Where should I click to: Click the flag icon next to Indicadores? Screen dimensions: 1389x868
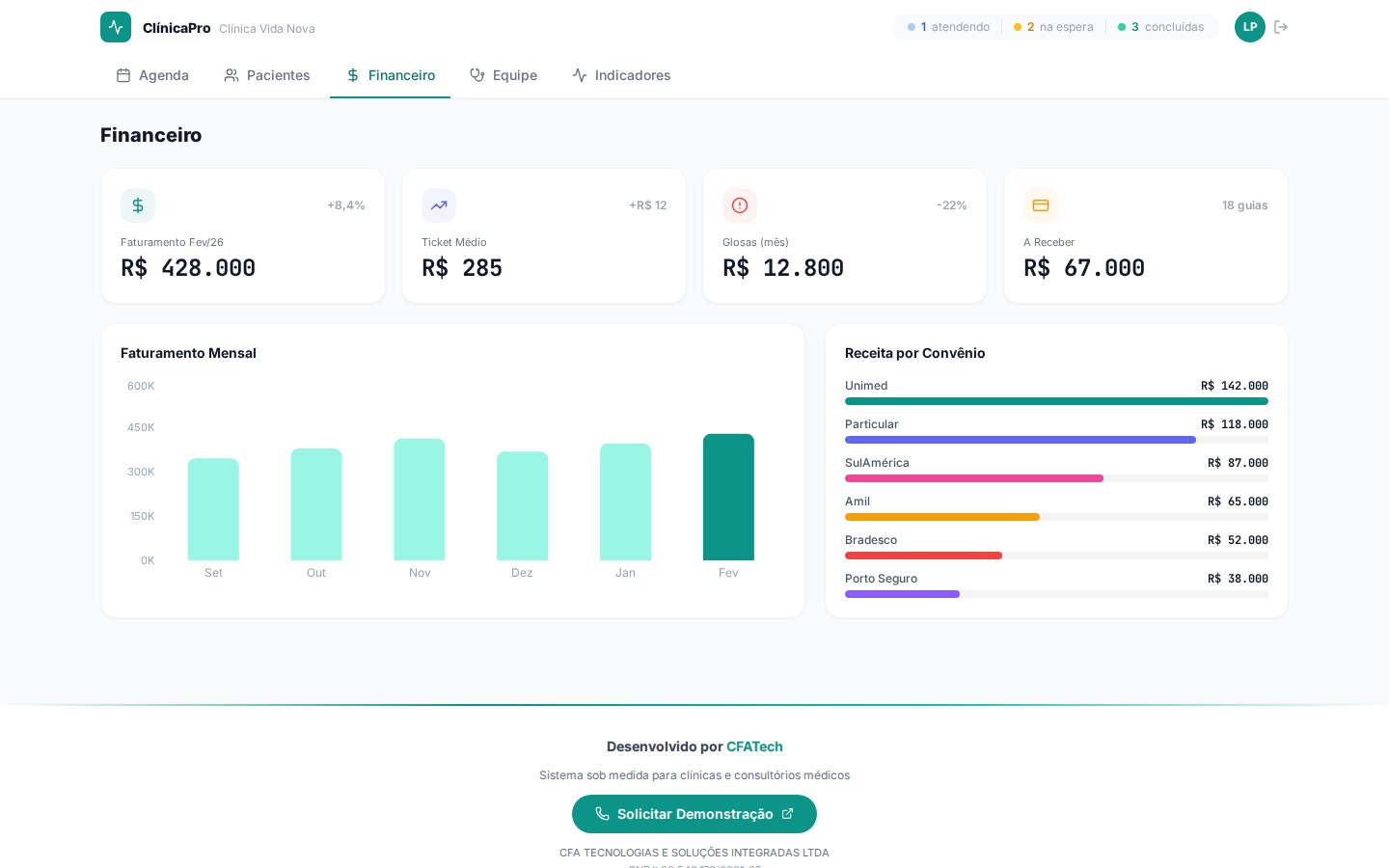(580, 75)
